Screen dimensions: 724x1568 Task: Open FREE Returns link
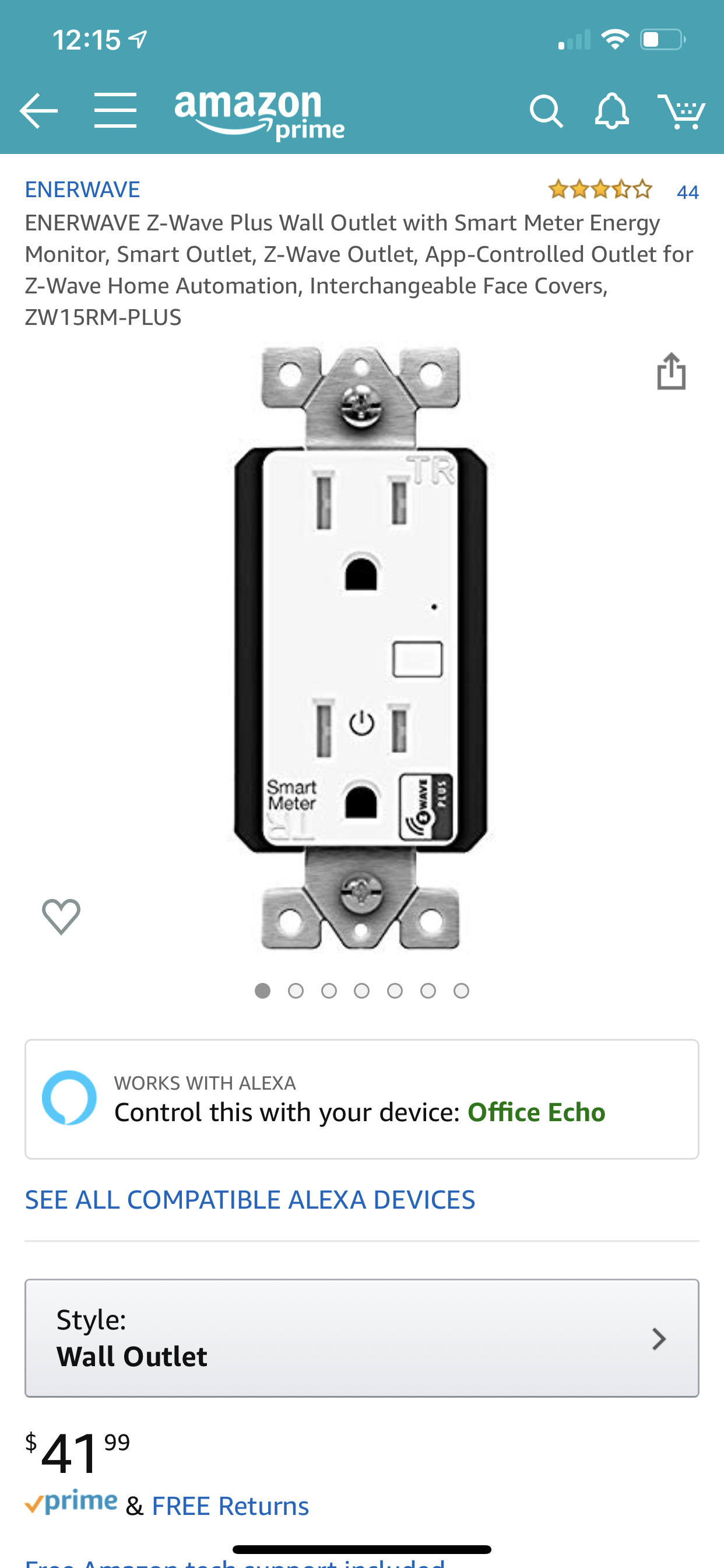click(230, 1506)
